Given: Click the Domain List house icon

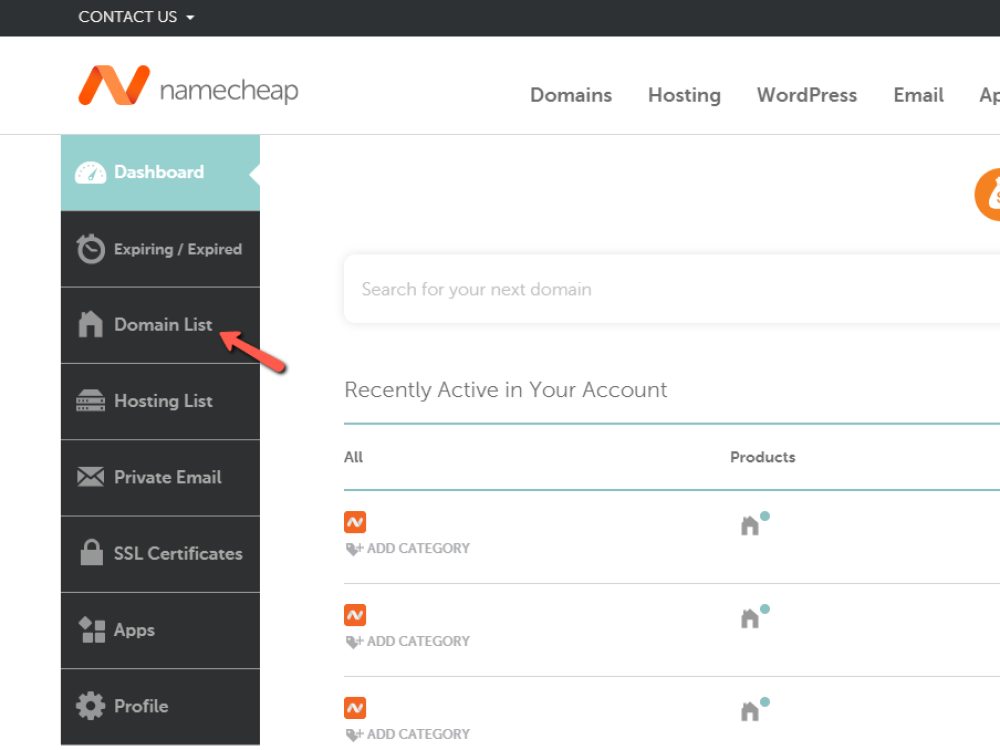Looking at the screenshot, I should (x=91, y=324).
